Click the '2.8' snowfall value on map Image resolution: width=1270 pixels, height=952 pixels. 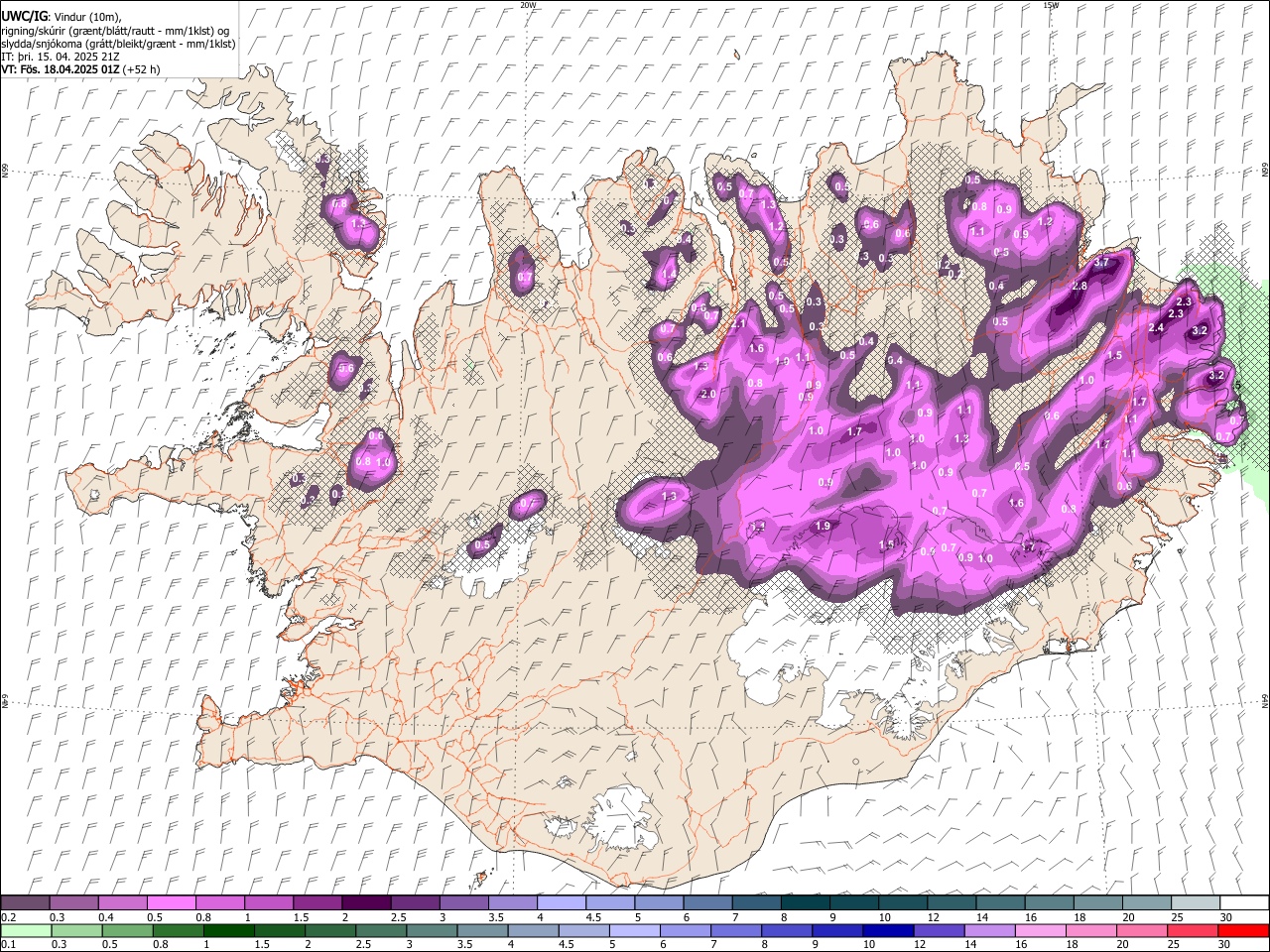pyautogui.click(x=1079, y=286)
